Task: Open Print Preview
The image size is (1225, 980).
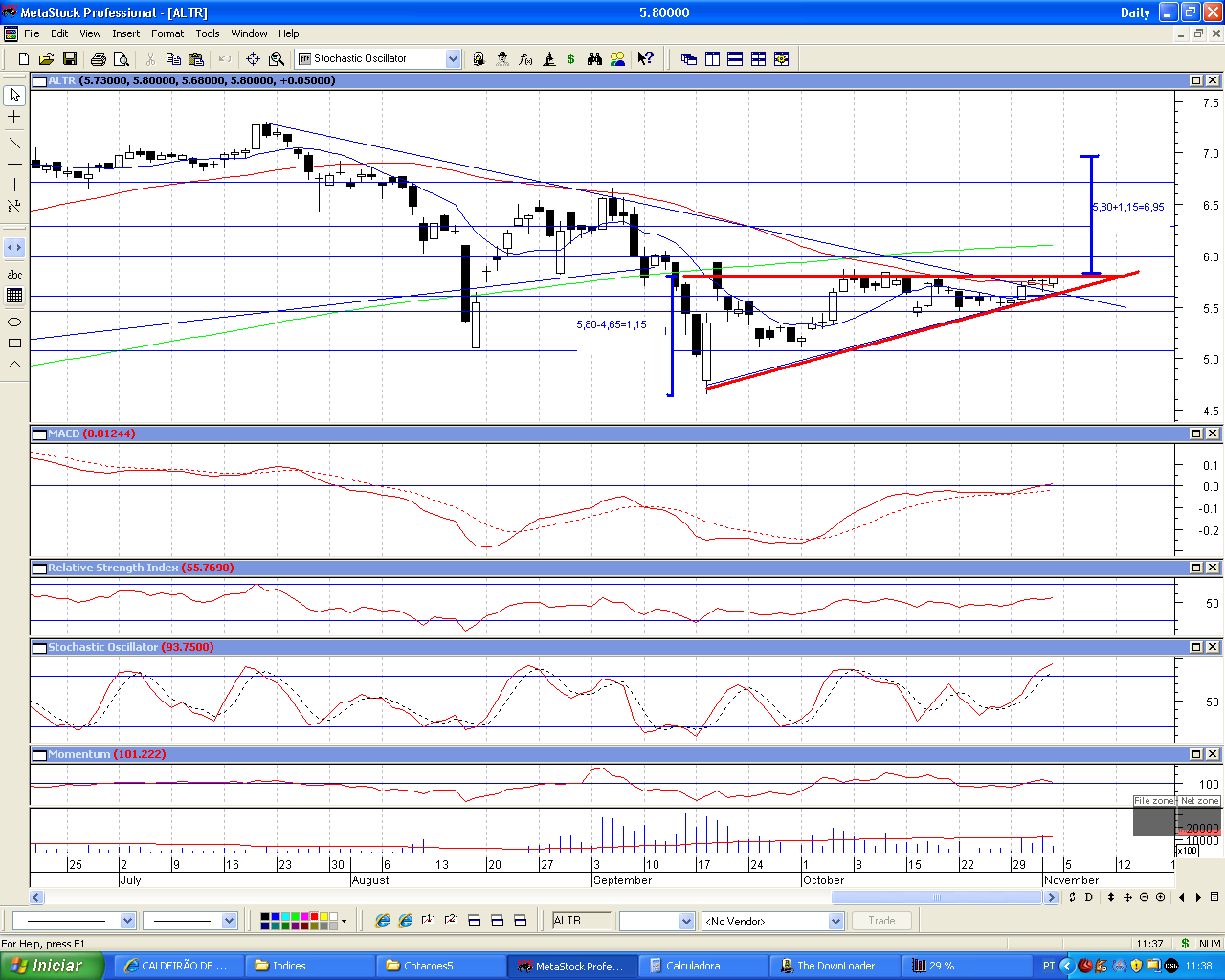Action: (x=121, y=58)
